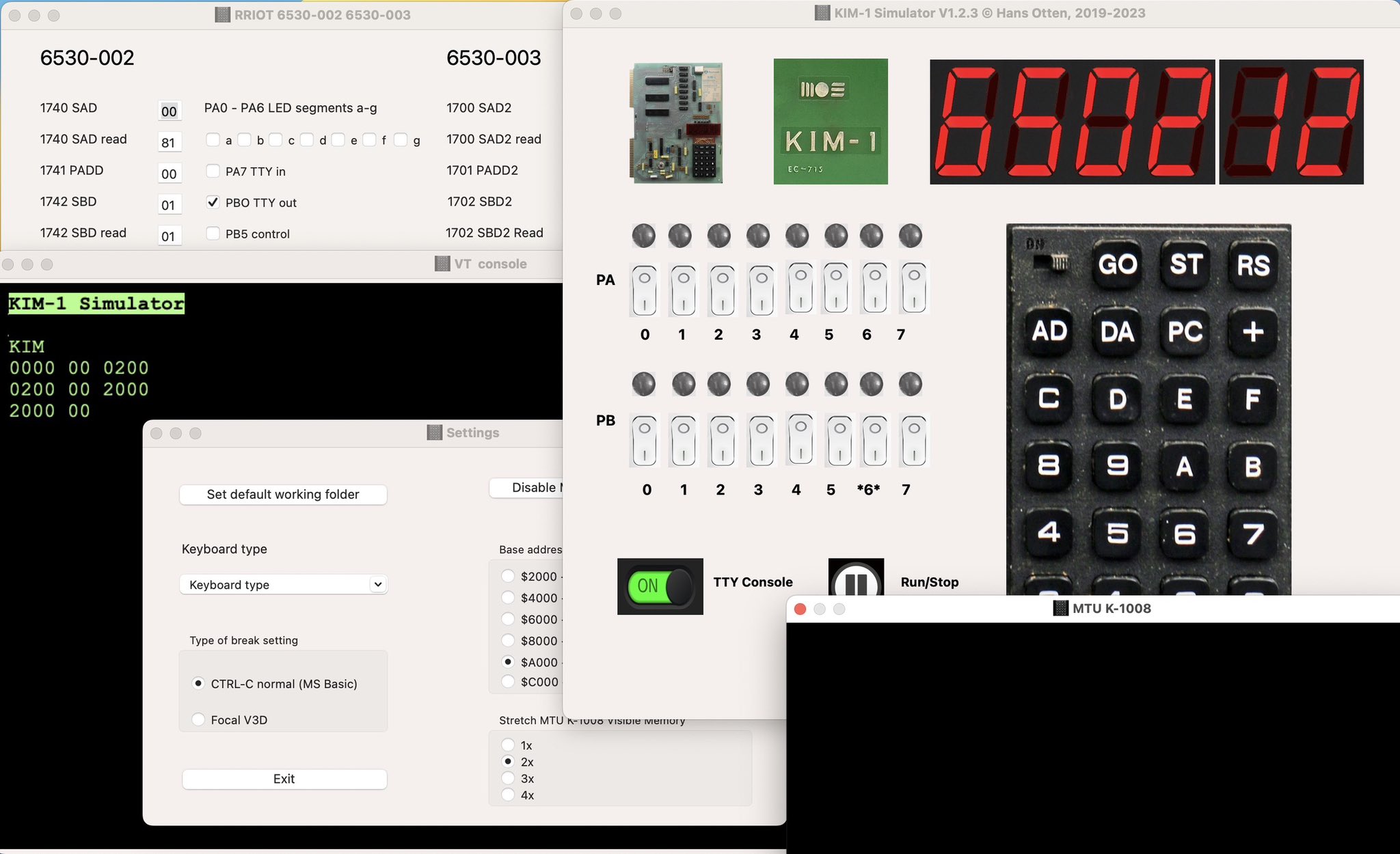Select the $8000 base address option

coord(508,640)
